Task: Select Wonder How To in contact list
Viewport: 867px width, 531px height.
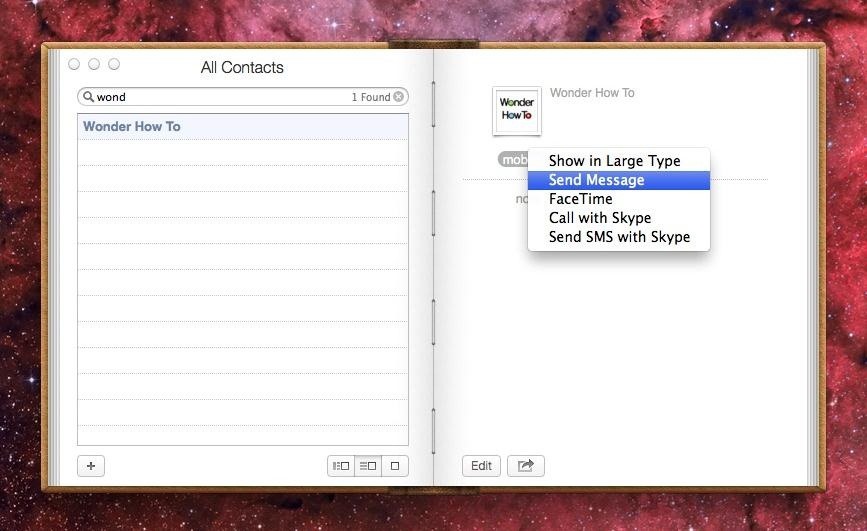Action: (243, 127)
